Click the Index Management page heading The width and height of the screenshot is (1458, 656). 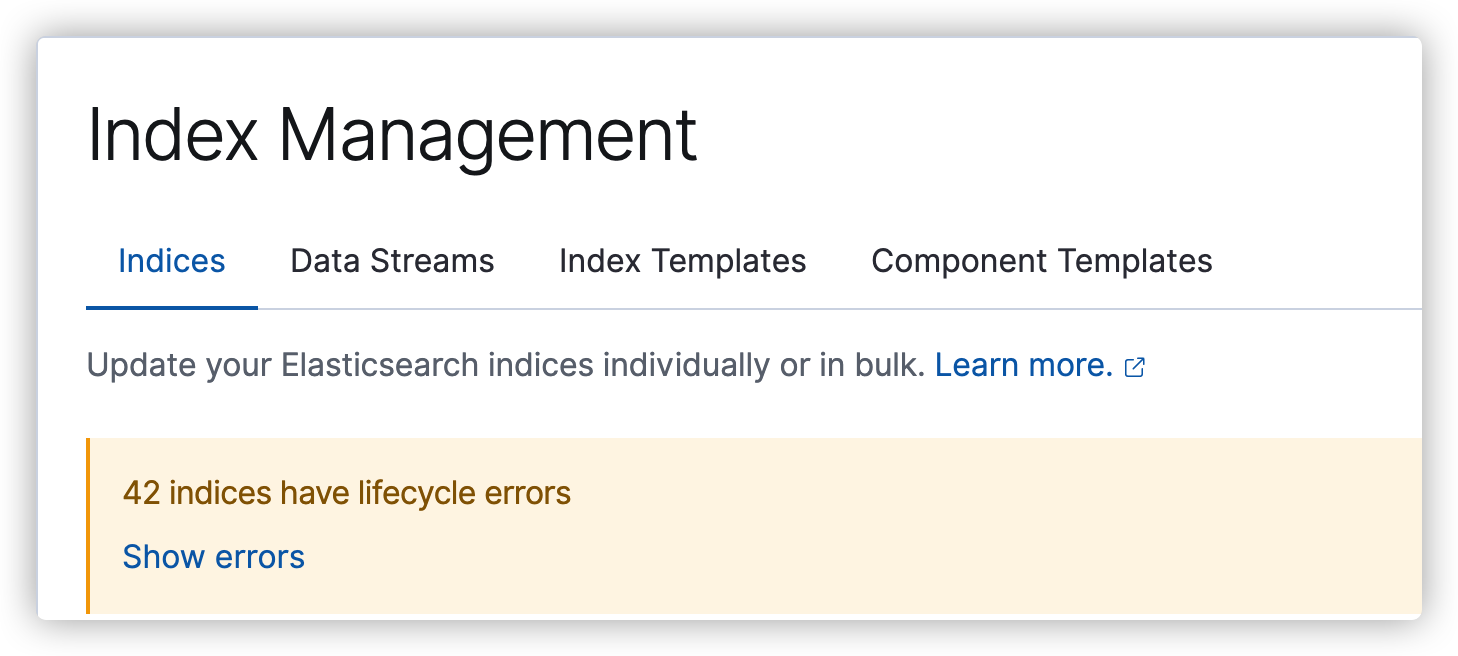tap(392, 135)
